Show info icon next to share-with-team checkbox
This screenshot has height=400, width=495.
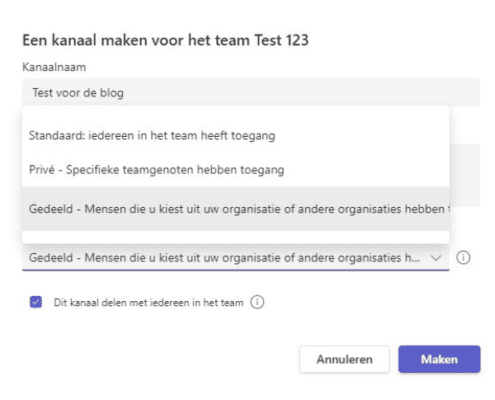[257, 302]
